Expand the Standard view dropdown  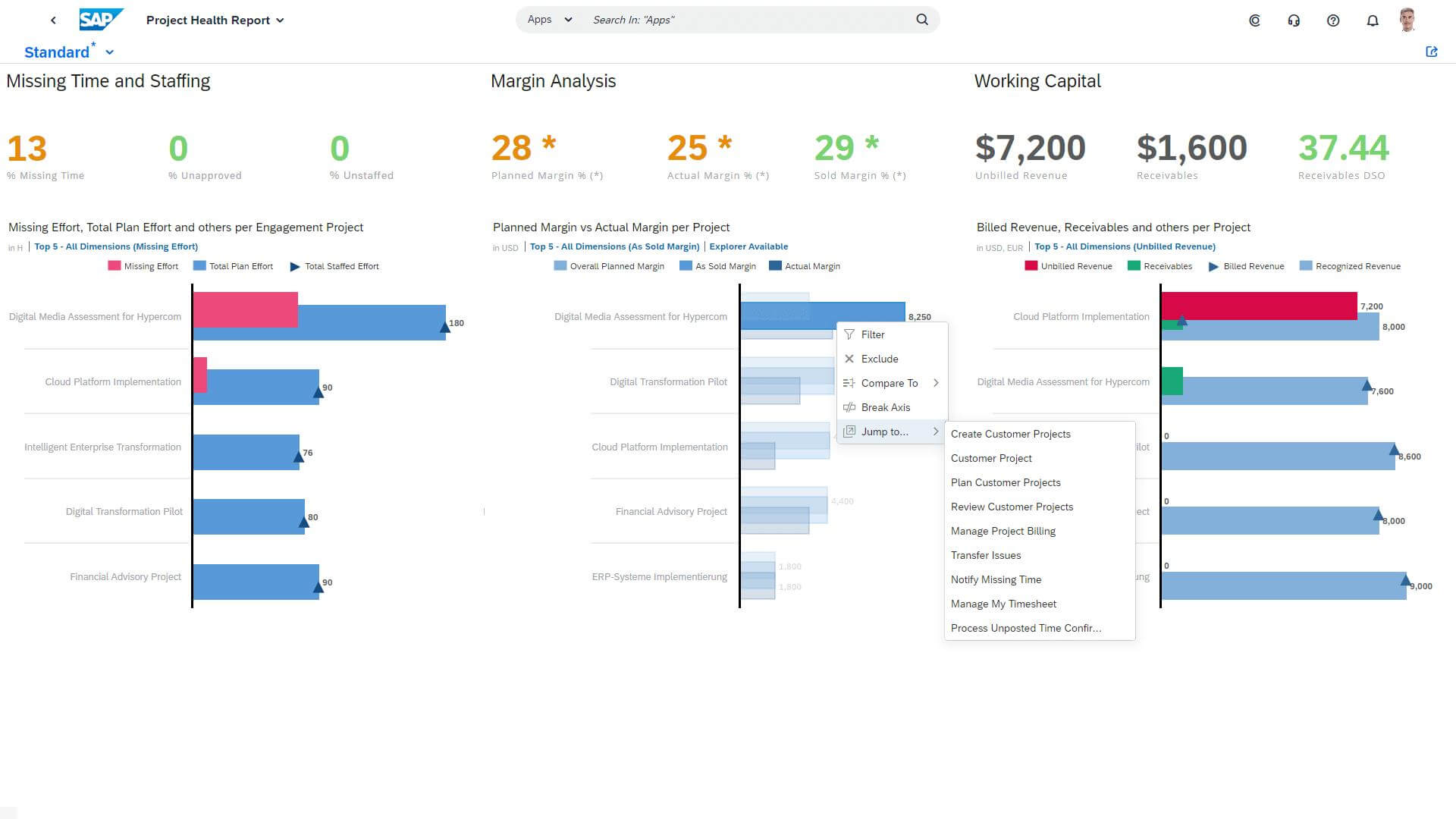pyautogui.click(x=109, y=52)
